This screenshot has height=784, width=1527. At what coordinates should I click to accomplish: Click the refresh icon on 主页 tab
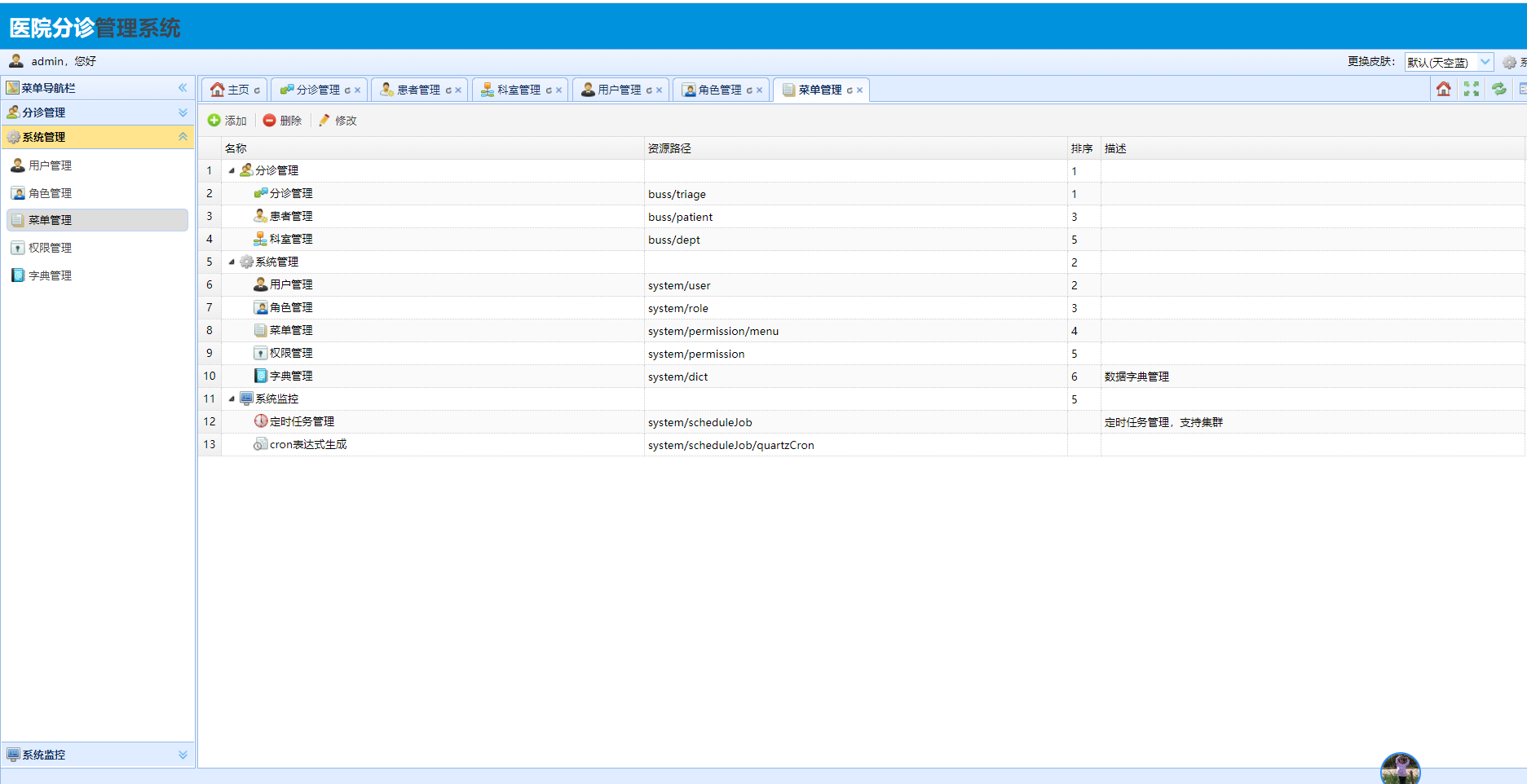pyautogui.click(x=257, y=90)
